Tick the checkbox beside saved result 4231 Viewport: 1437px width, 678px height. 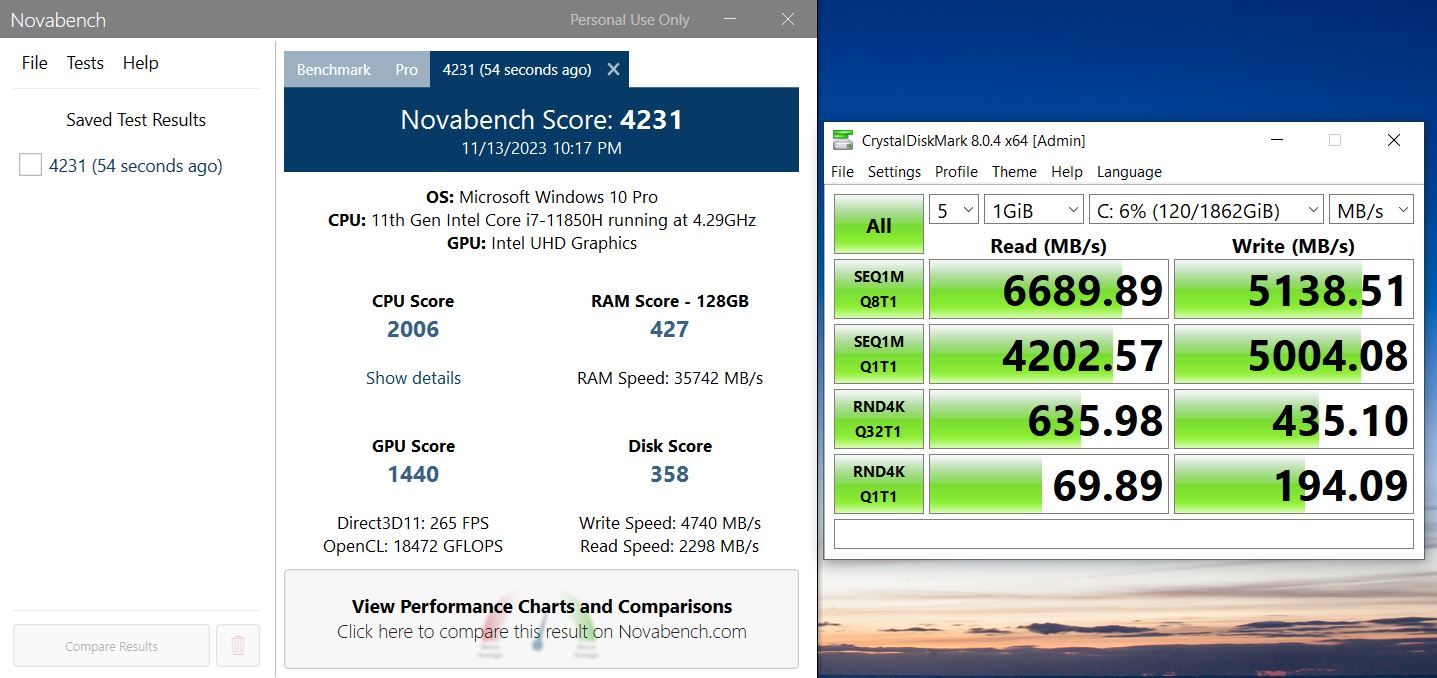30,166
